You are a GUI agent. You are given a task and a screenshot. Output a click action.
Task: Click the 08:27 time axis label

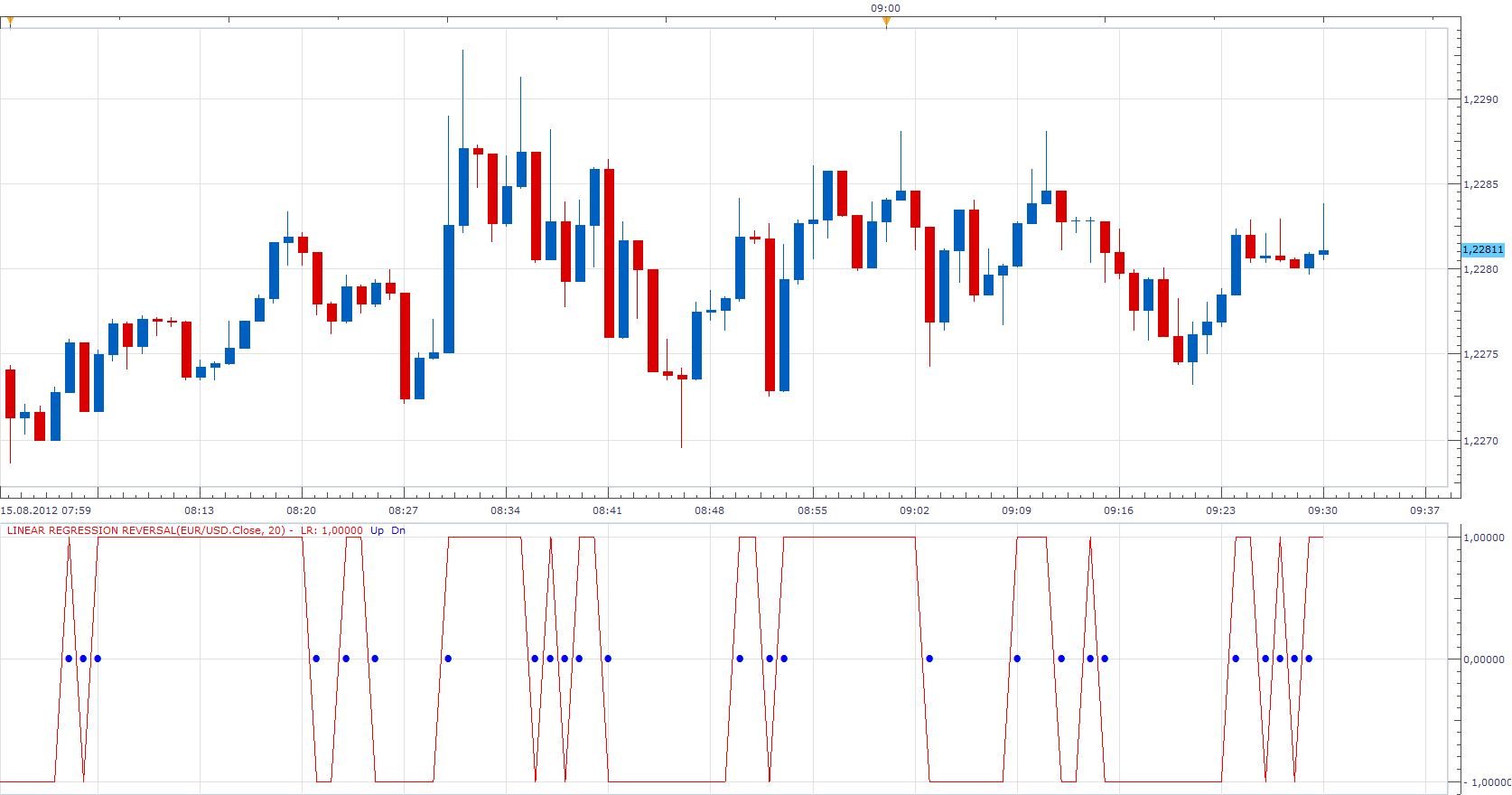click(x=403, y=510)
